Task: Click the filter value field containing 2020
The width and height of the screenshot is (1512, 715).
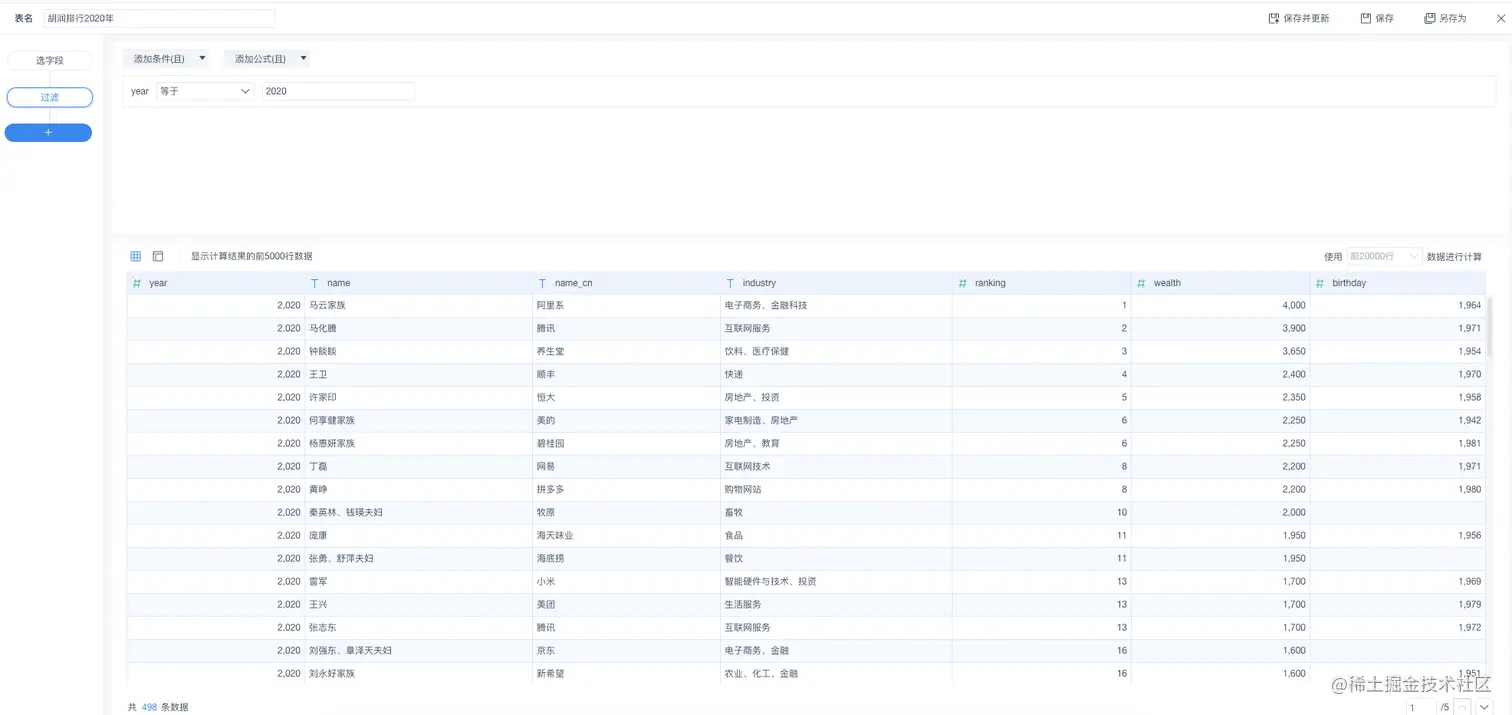Action: [x=338, y=91]
